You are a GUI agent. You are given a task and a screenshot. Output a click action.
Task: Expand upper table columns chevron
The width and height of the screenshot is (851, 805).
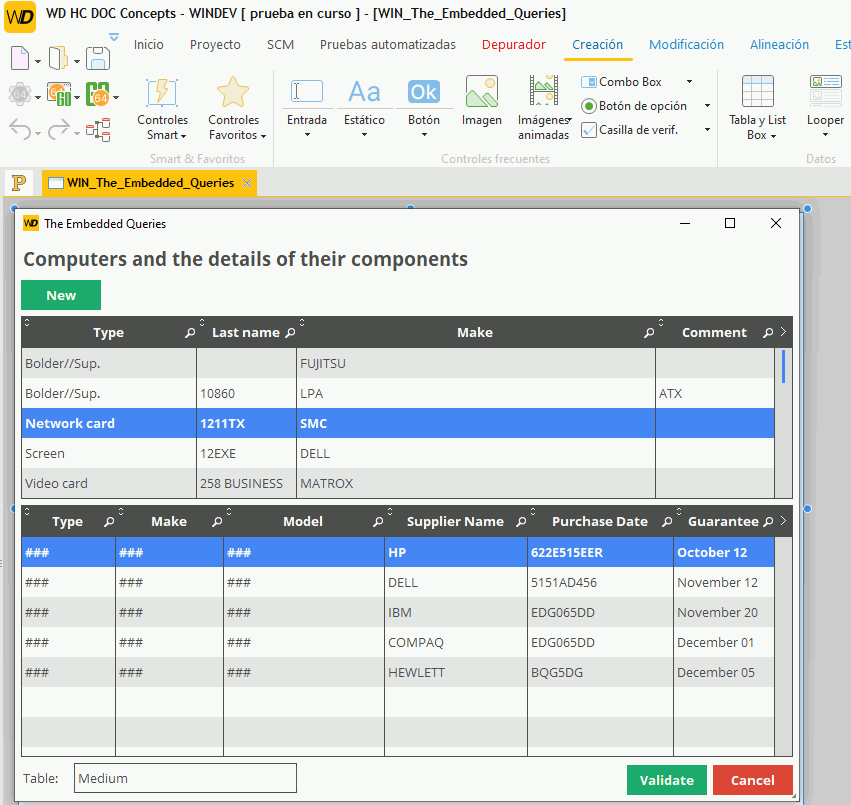coord(783,332)
